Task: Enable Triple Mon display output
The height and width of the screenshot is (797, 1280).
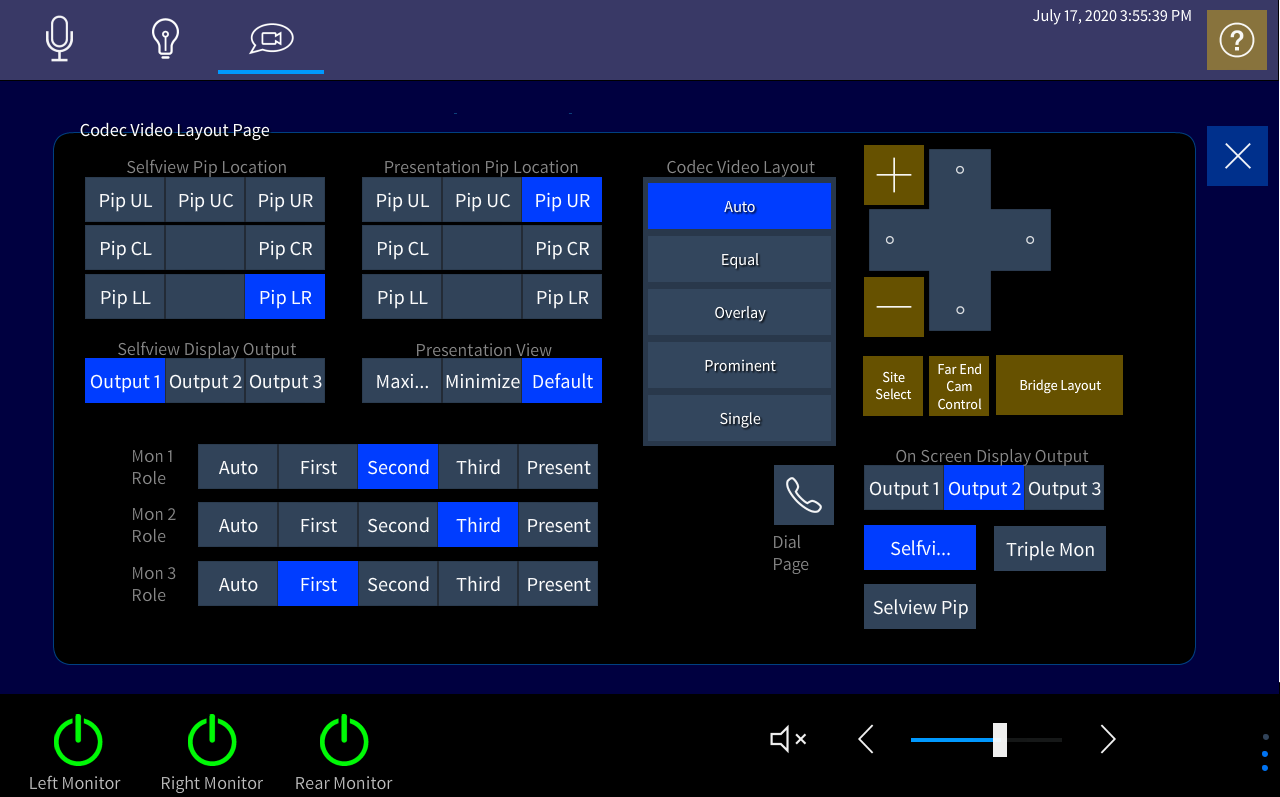Action: [1049, 548]
